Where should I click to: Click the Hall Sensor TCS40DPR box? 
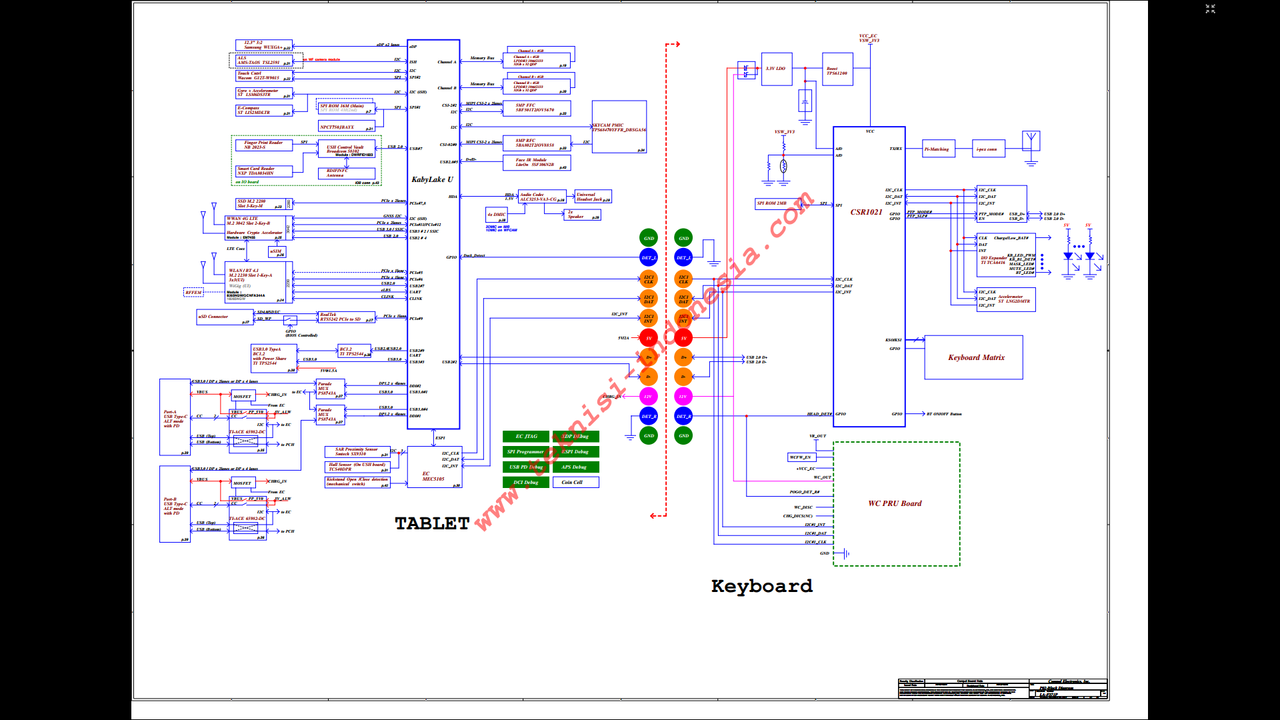point(358,467)
